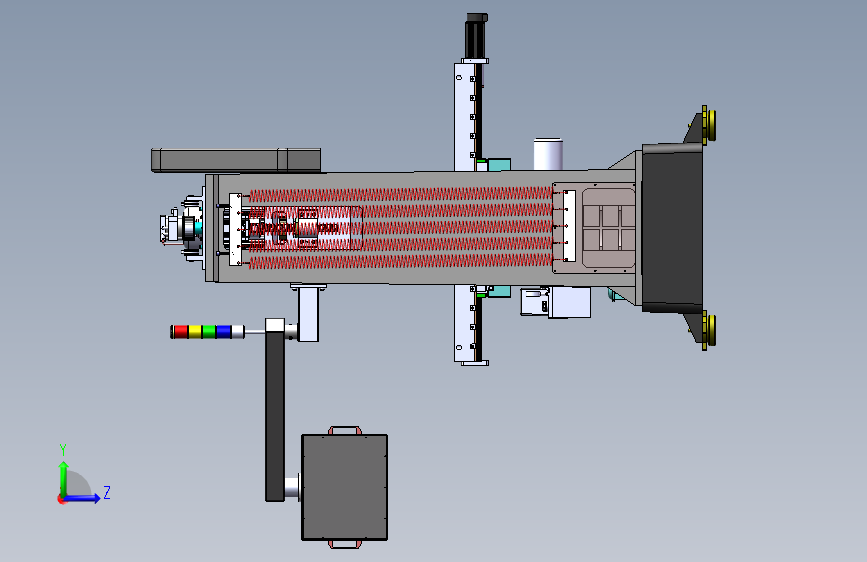Click the red X axis dot of the triad
Image resolution: width=867 pixels, height=562 pixels.
(x=61, y=499)
